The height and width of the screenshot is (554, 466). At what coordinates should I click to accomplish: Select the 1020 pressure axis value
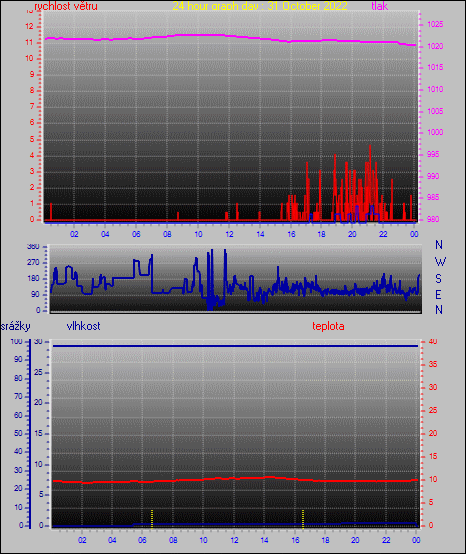click(435, 46)
